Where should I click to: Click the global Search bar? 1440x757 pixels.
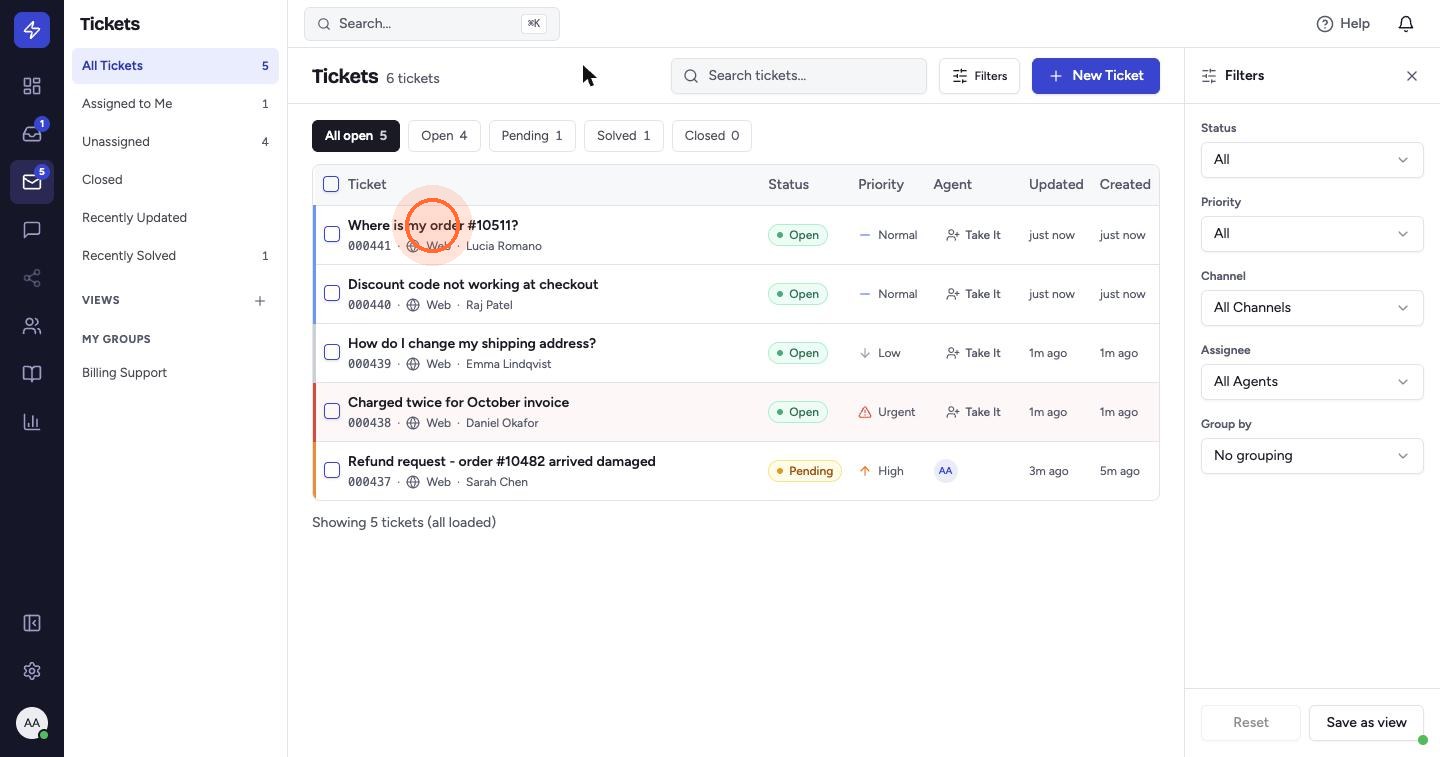432,24
